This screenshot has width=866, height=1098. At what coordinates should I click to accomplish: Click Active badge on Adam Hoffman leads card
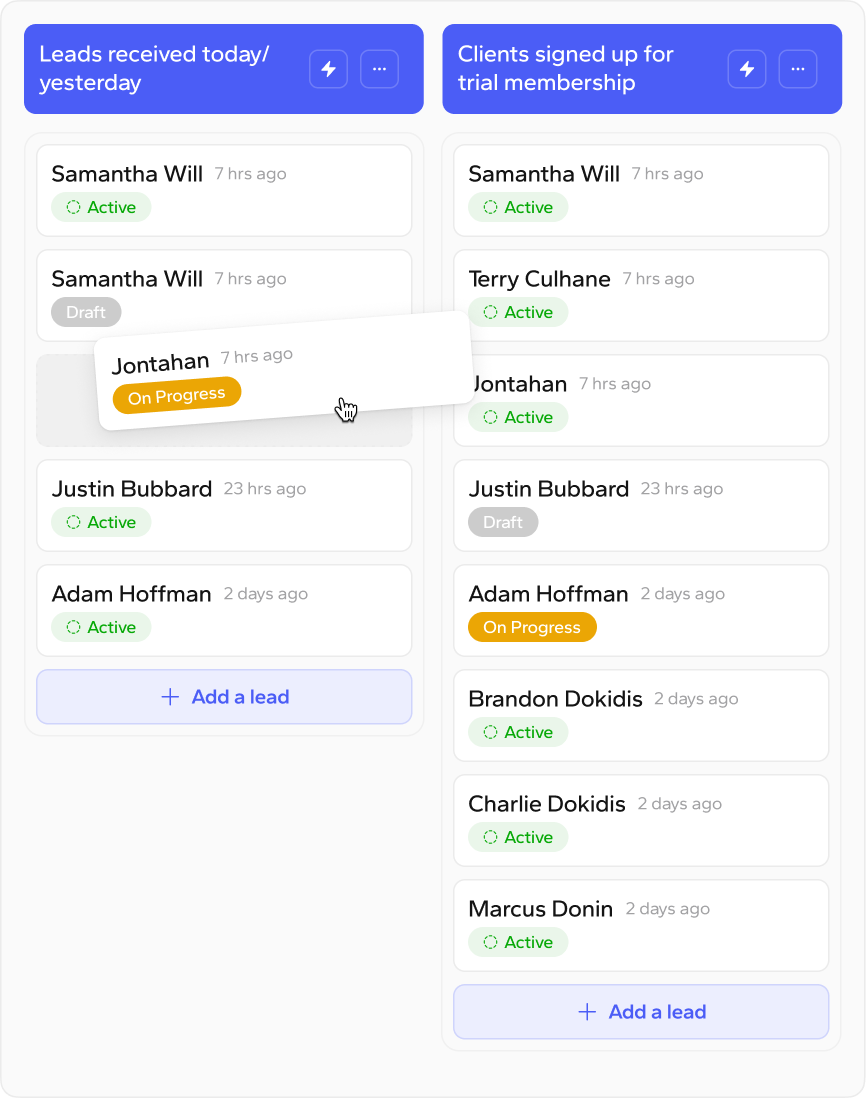101,627
